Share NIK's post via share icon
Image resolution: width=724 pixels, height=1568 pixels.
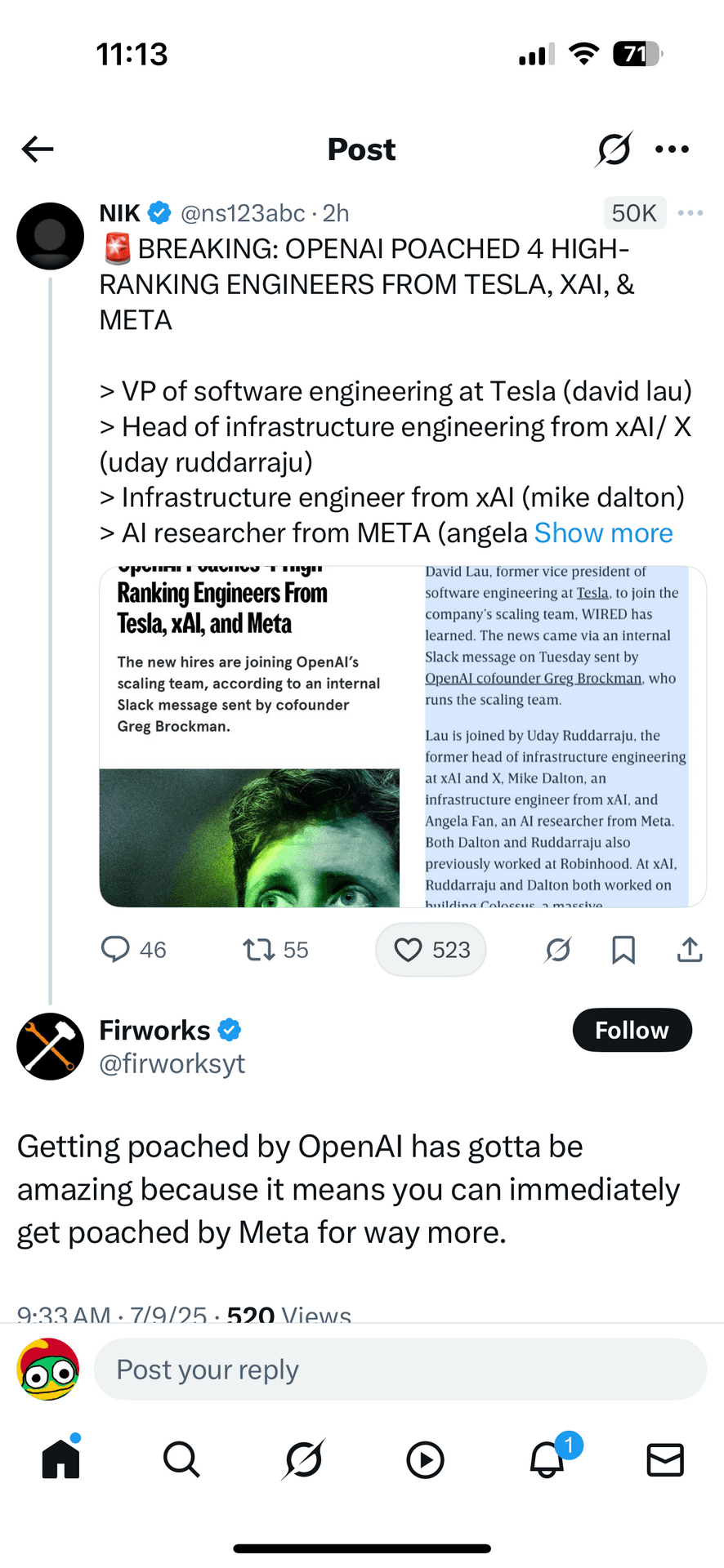click(690, 949)
